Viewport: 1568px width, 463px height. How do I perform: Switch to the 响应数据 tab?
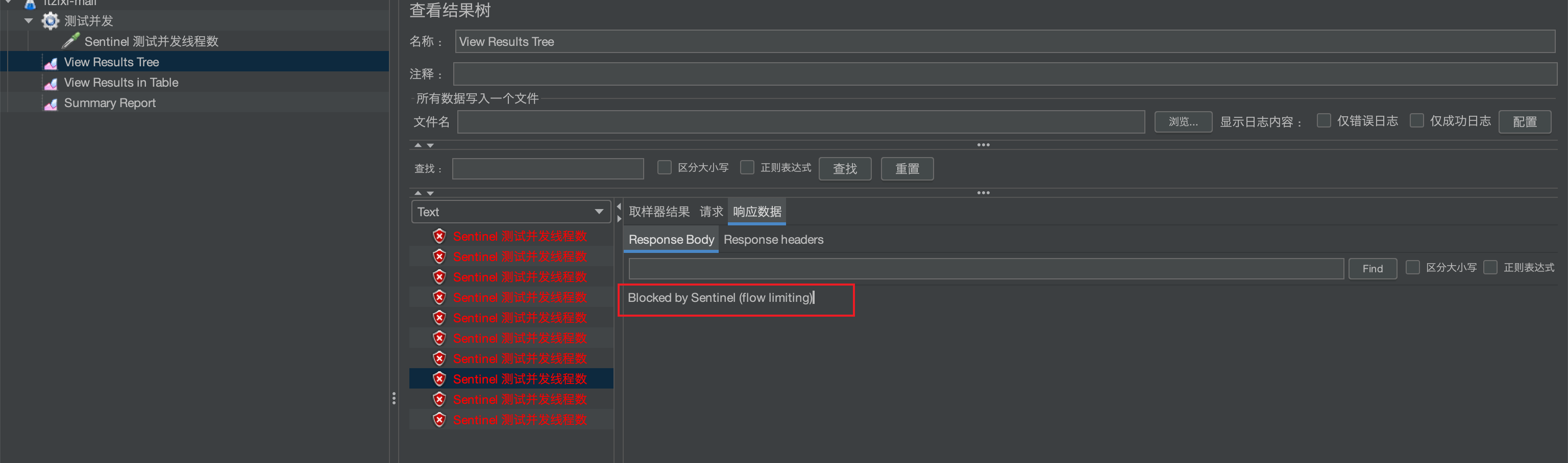tap(756, 212)
